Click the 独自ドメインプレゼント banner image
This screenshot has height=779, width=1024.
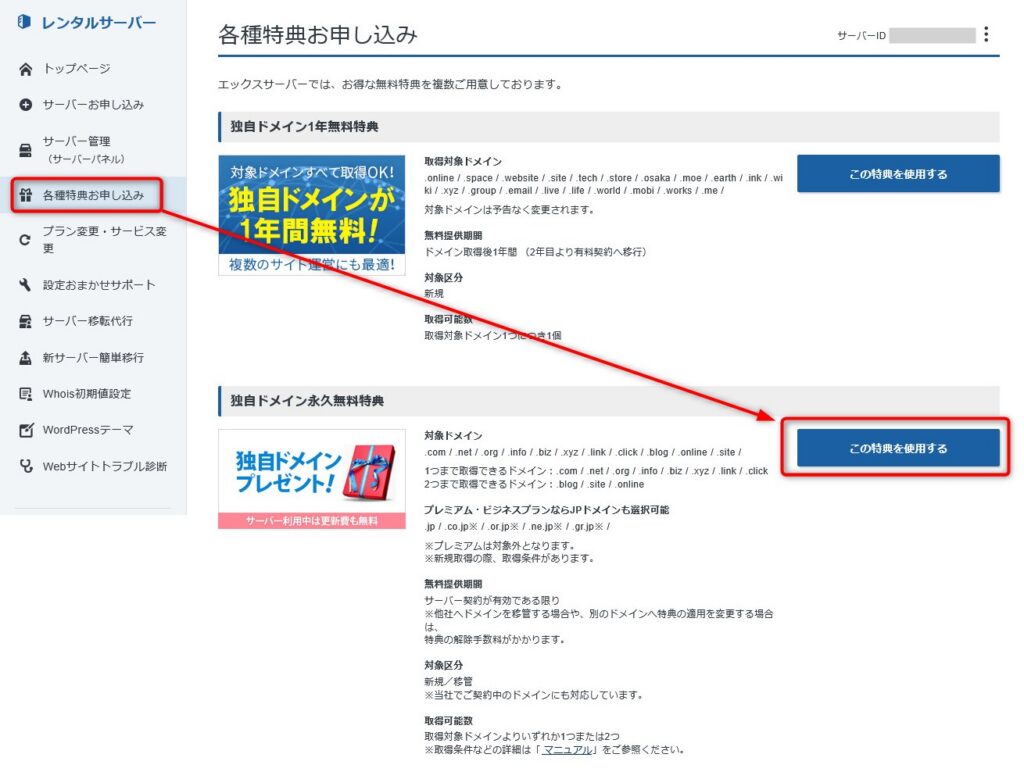(x=311, y=478)
